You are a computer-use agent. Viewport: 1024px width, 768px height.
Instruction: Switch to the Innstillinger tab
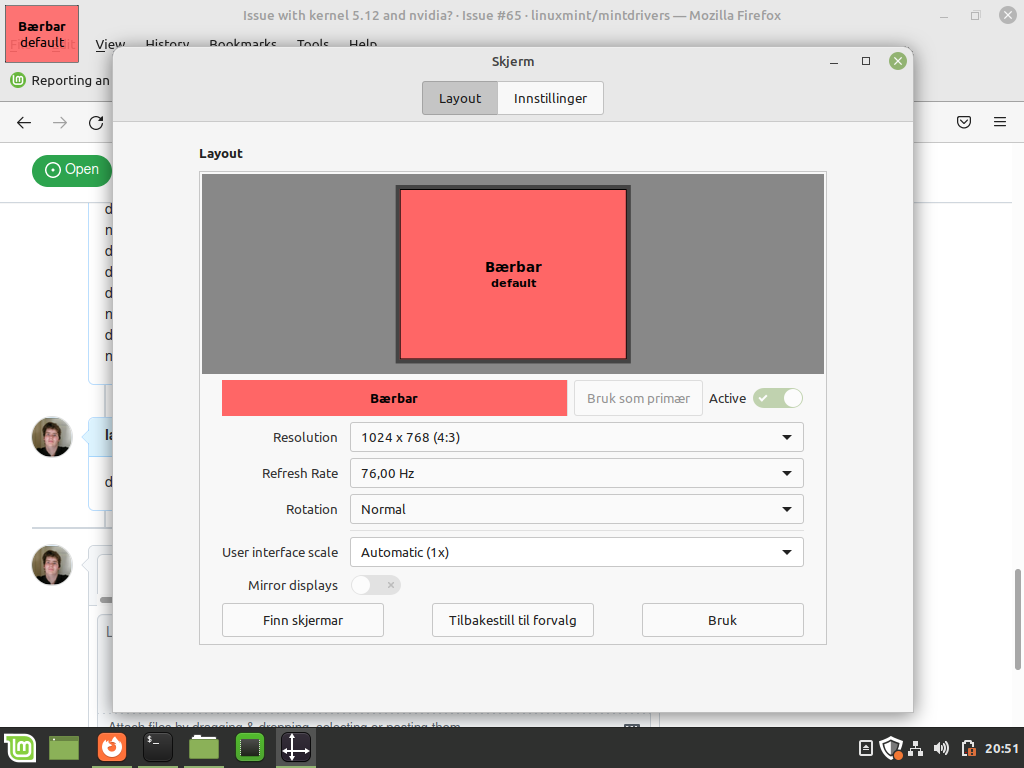[550, 97]
